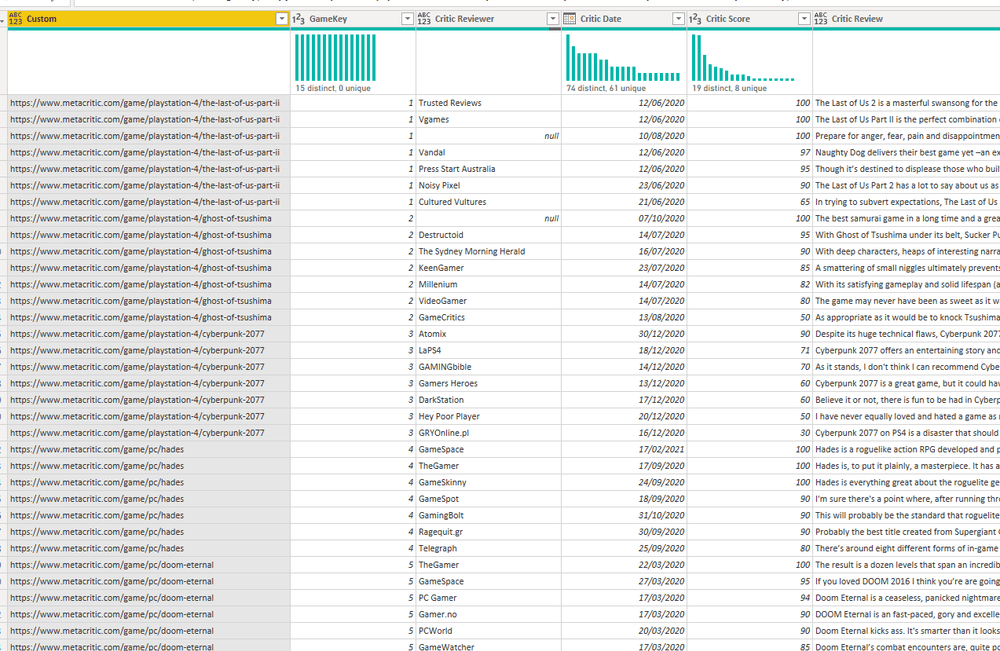Select the Telegraph reviewer cell
The image size is (1000, 651).
[489, 549]
